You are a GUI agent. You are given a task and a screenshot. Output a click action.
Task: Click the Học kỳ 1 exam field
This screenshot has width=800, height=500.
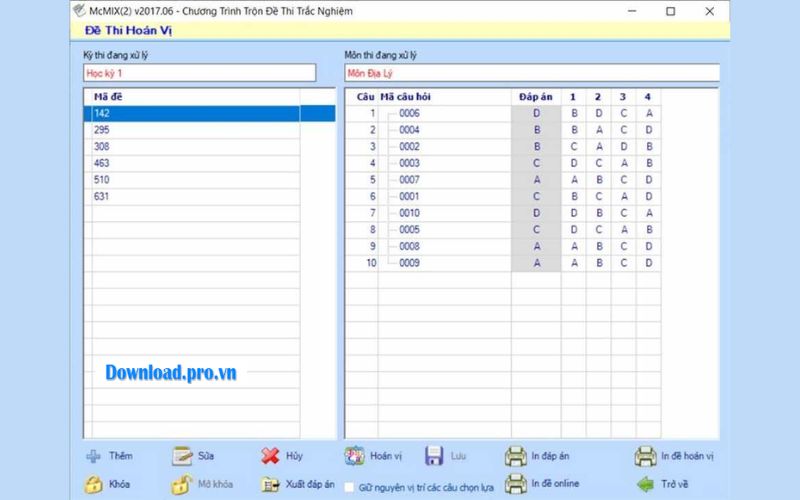point(198,74)
